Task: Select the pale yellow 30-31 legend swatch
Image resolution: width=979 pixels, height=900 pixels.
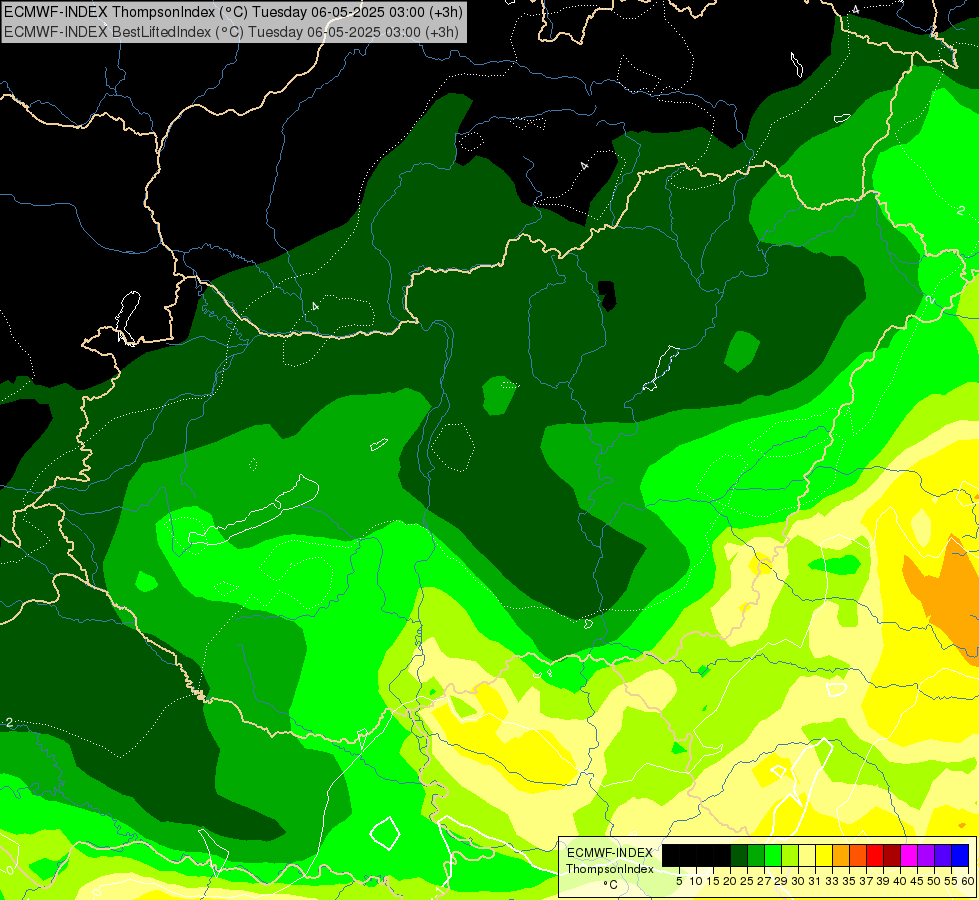Action: tap(807, 856)
